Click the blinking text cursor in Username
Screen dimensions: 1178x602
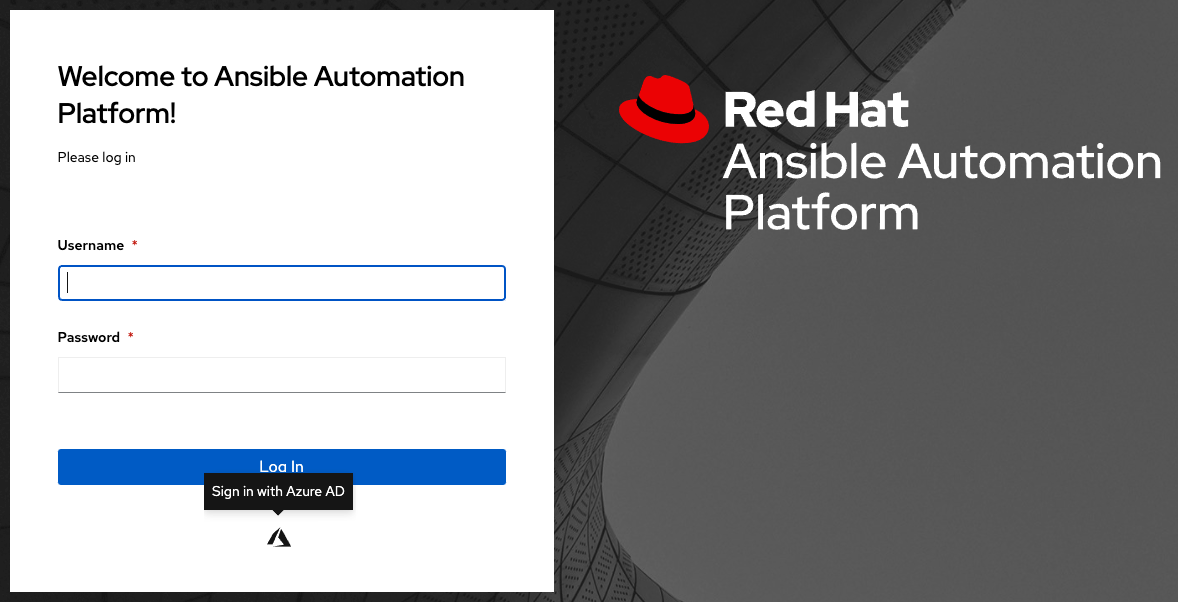click(68, 283)
